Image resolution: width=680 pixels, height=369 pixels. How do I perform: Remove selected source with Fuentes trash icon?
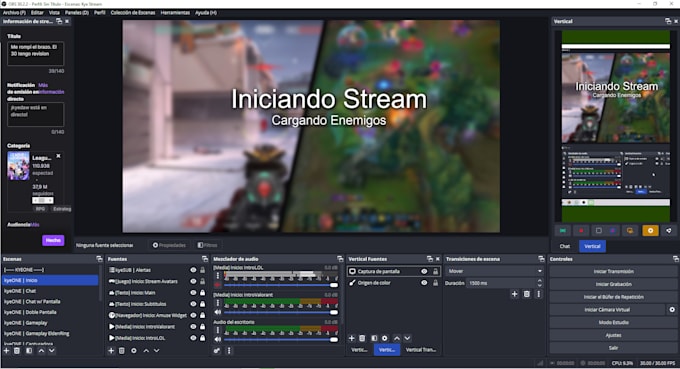(122, 351)
